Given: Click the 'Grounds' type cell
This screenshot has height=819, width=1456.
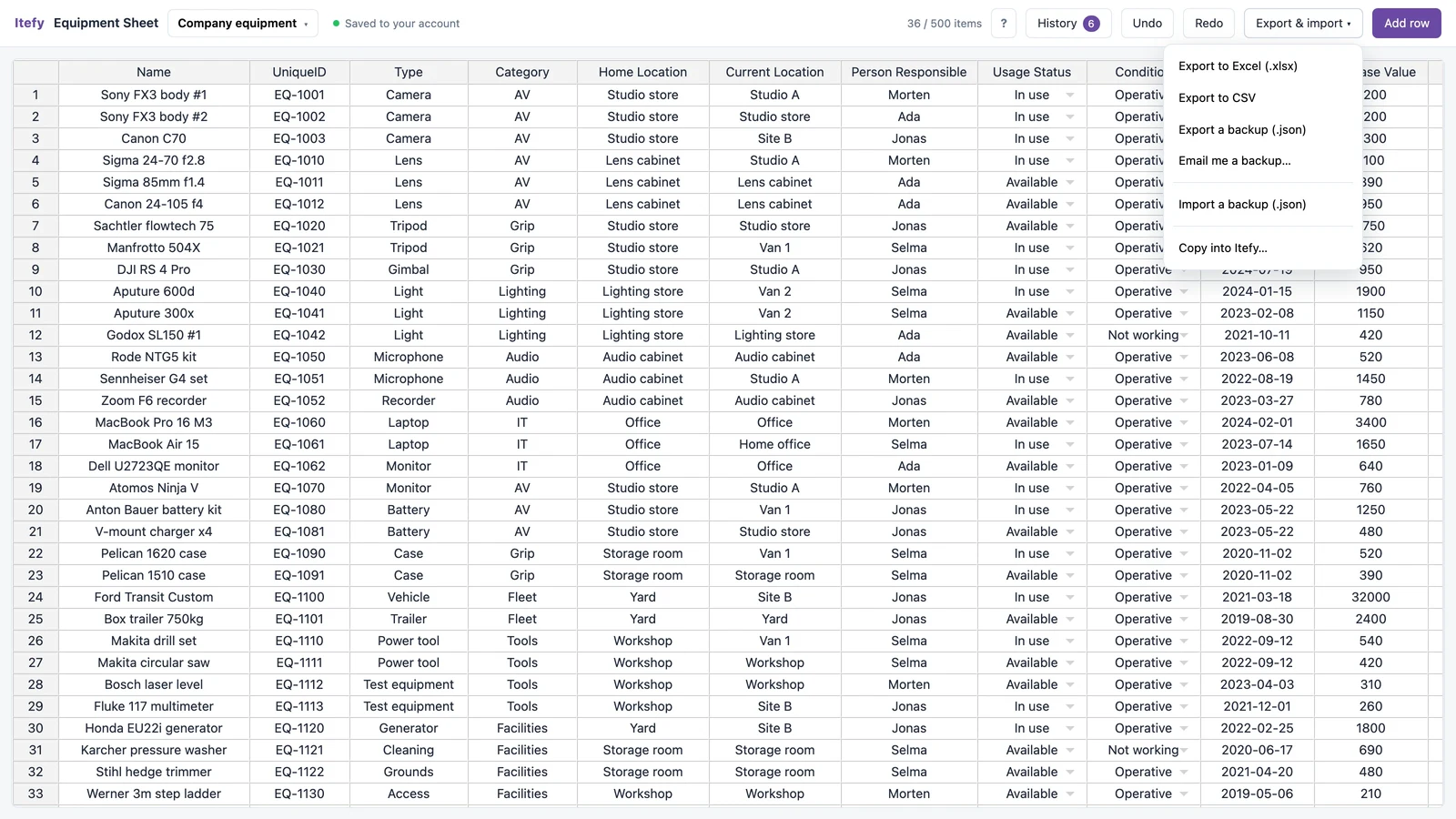Looking at the screenshot, I should tap(409, 772).
